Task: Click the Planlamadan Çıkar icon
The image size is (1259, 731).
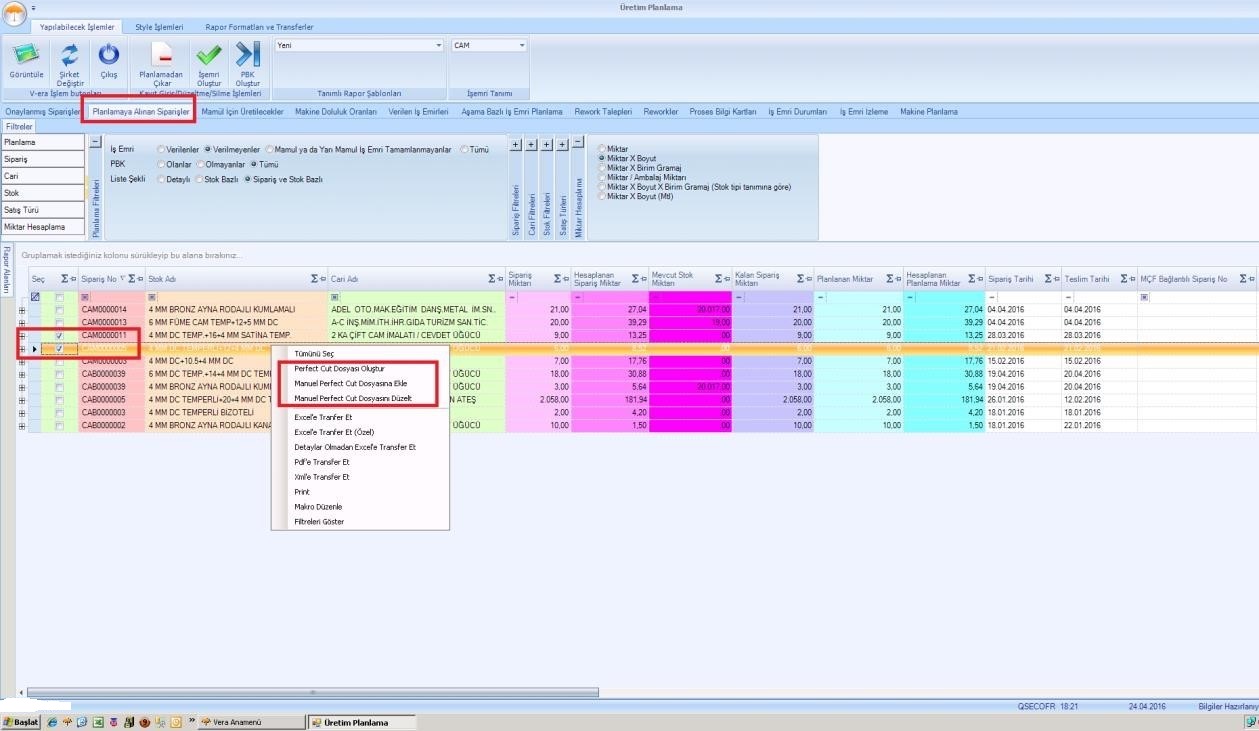Action: point(160,56)
